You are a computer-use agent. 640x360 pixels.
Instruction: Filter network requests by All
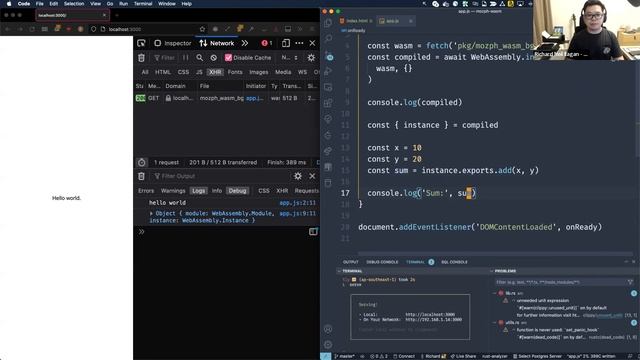[145, 72]
